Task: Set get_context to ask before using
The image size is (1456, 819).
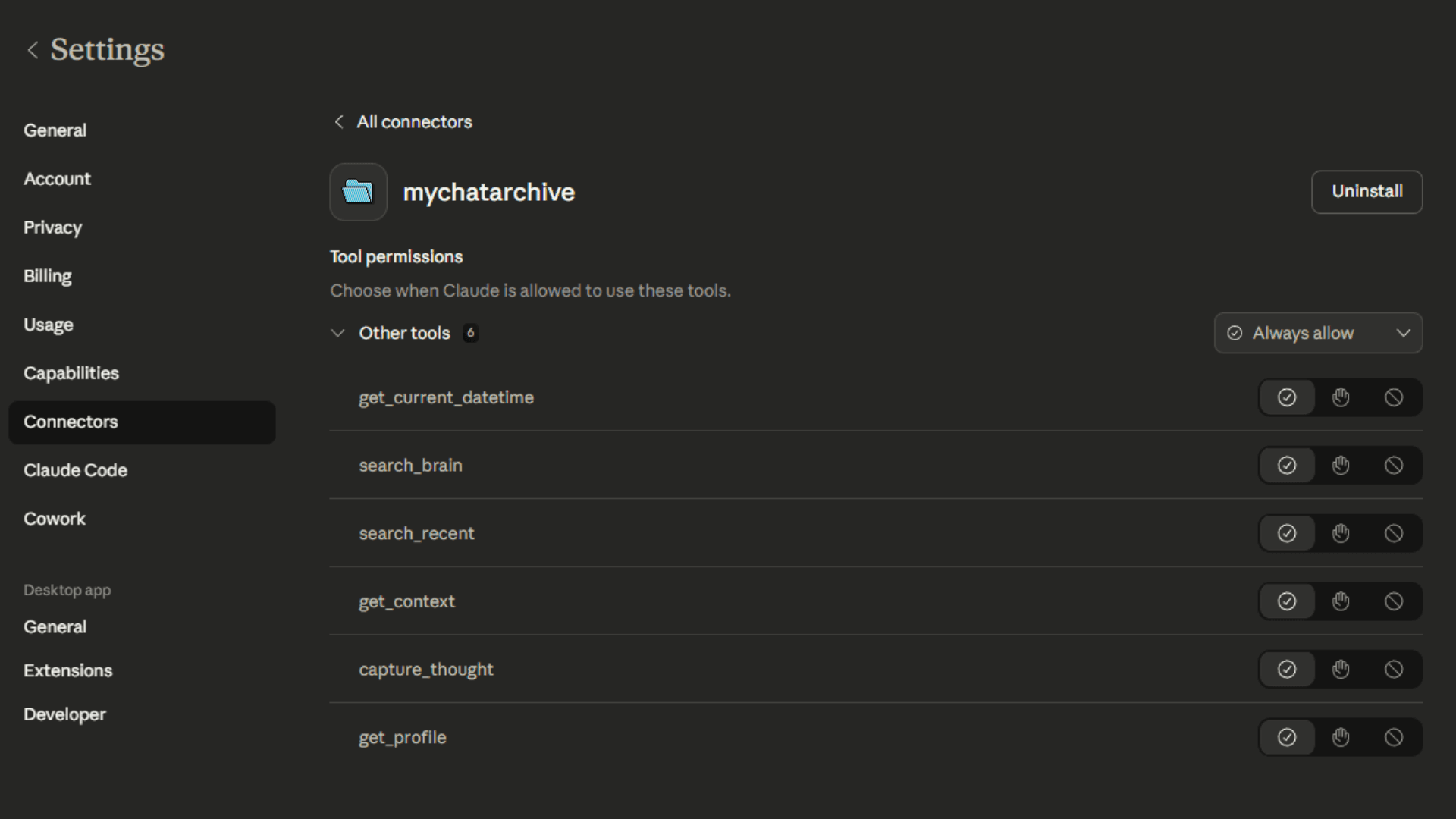Action: (x=1341, y=601)
